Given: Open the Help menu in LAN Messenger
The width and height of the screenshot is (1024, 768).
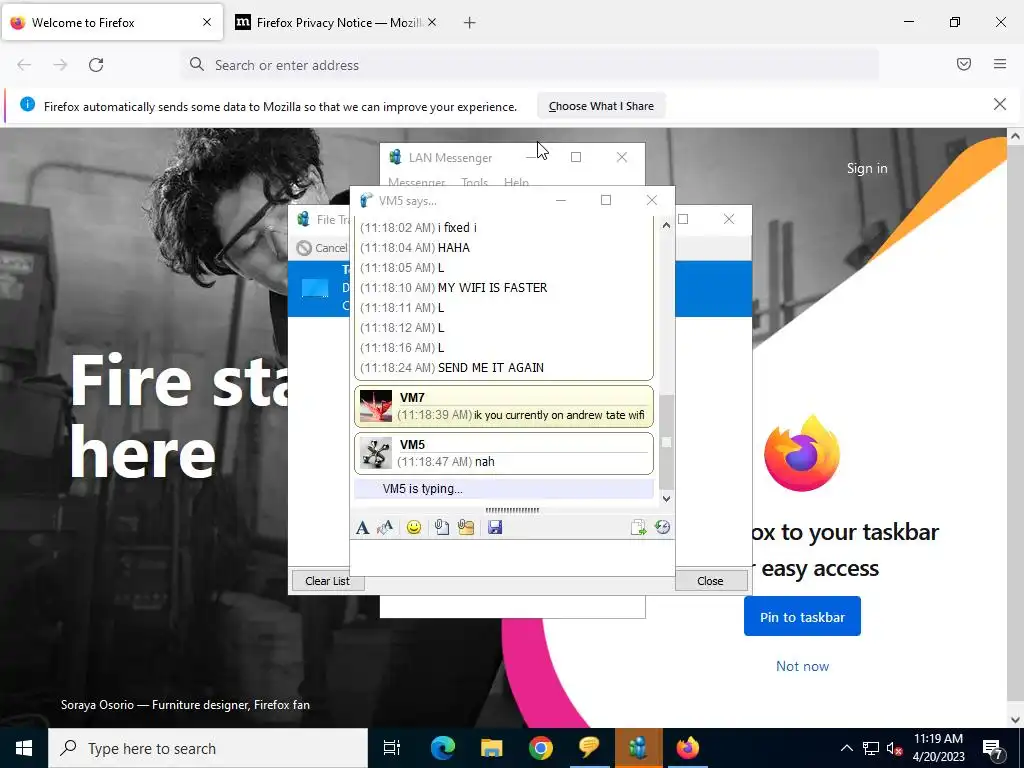Looking at the screenshot, I should (516, 182).
